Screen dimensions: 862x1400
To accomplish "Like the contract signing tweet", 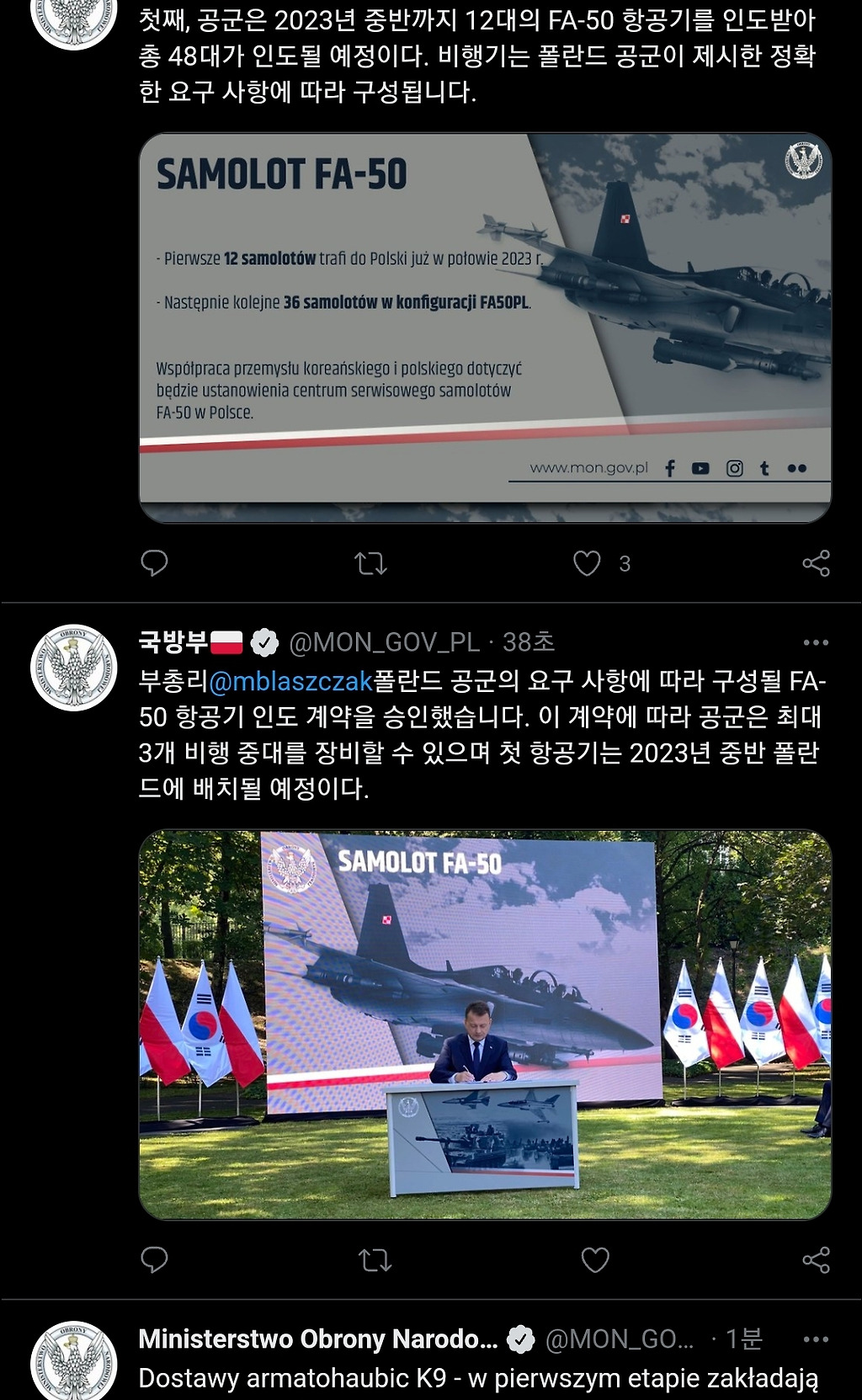I will (x=595, y=1259).
